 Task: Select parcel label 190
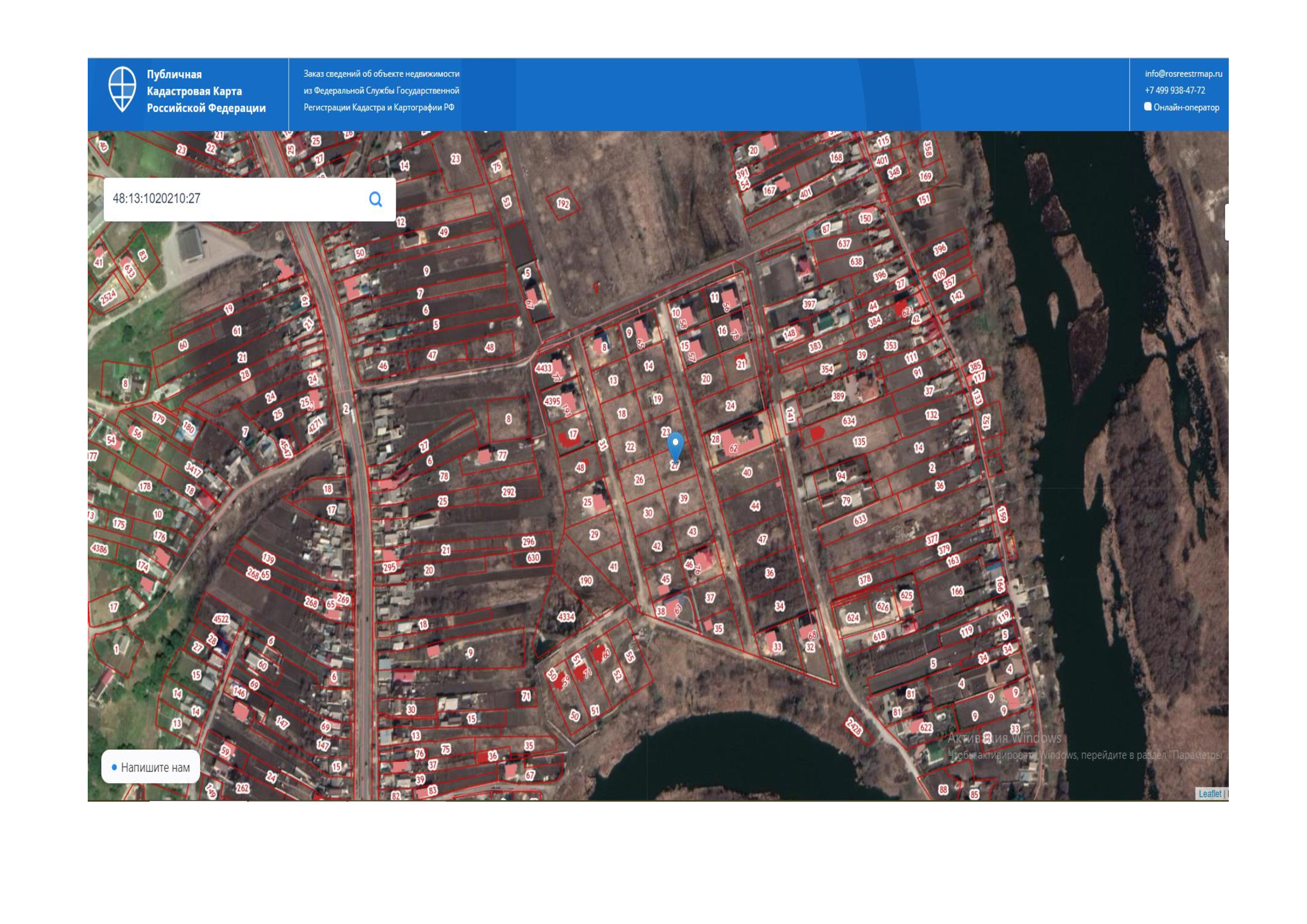[586, 580]
